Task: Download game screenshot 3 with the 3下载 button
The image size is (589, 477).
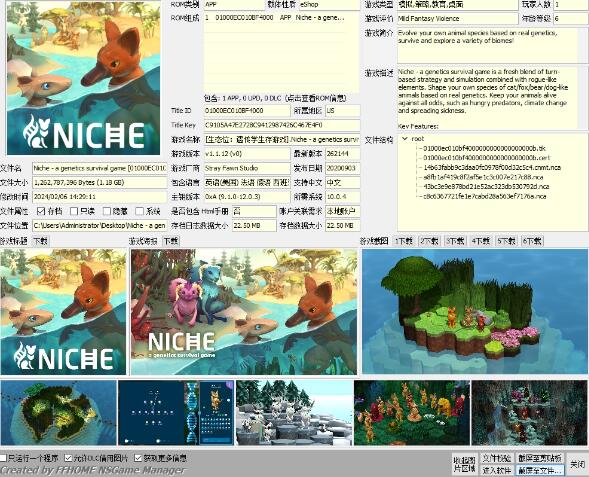Action: (455, 241)
